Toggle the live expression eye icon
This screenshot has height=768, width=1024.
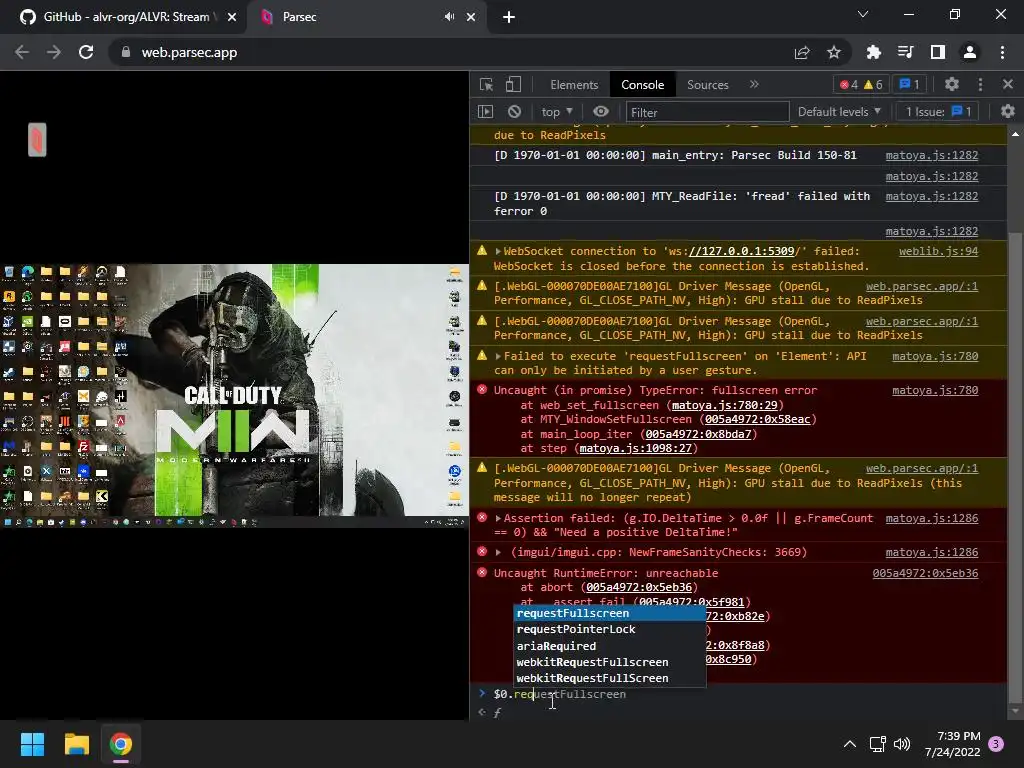[x=601, y=112]
